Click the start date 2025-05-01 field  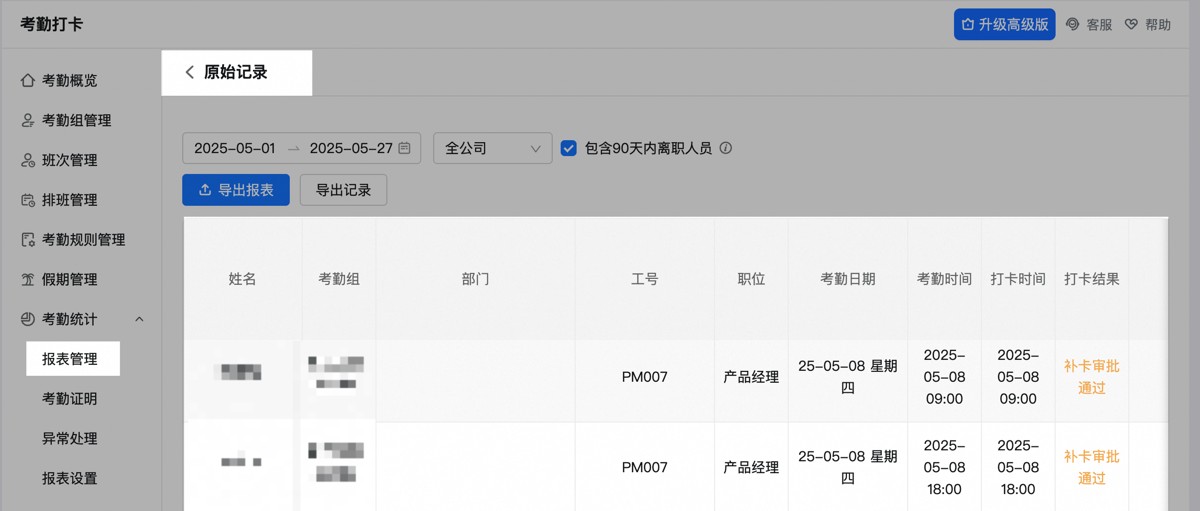click(x=235, y=148)
